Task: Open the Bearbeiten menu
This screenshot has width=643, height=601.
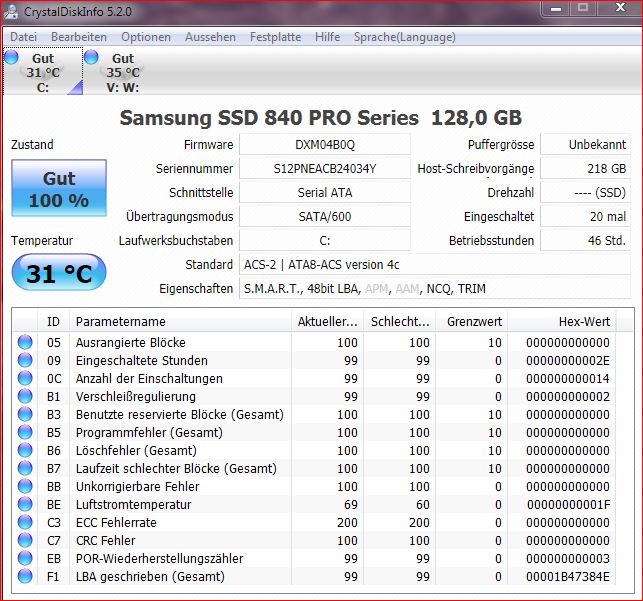Action: point(79,37)
